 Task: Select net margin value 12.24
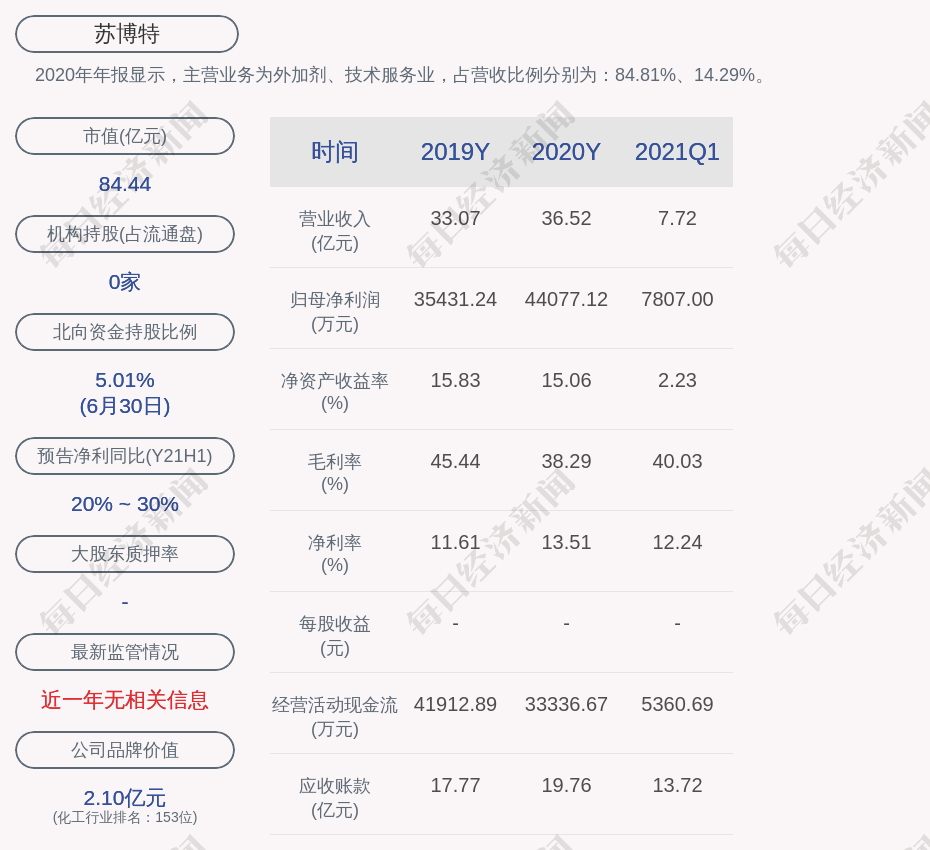(x=677, y=542)
